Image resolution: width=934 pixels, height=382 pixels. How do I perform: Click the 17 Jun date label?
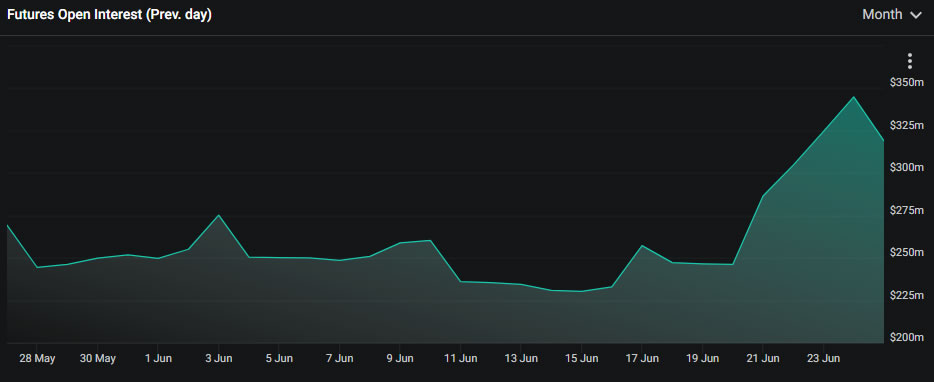[x=642, y=358]
